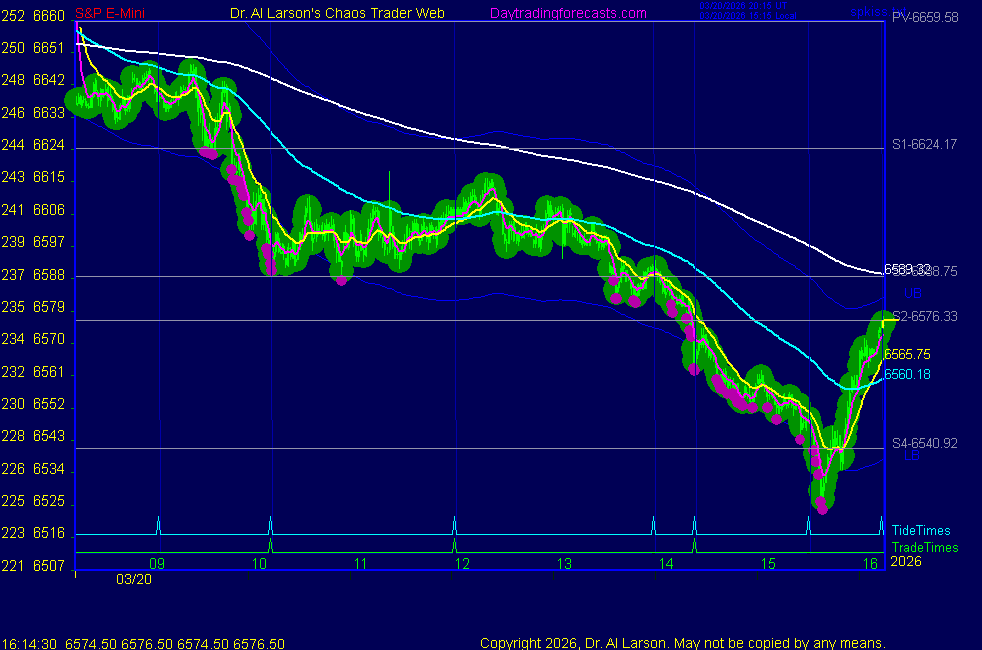Select the 12 hour label on time axis
The height and width of the screenshot is (650, 982).
pos(461,564)
